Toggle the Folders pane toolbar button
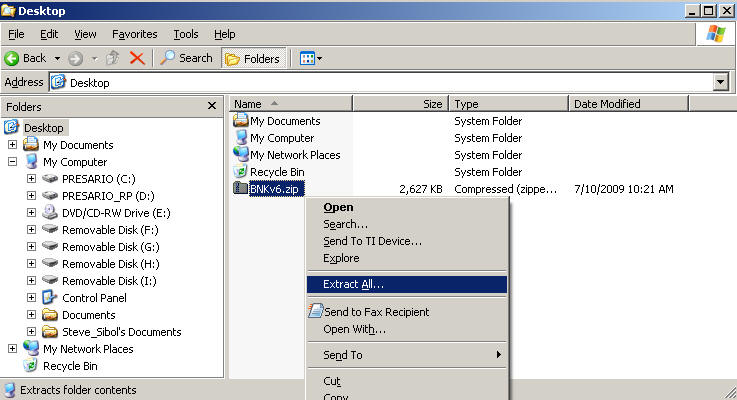The width and height of the screenshot is (737, 400). coord(253,59)
